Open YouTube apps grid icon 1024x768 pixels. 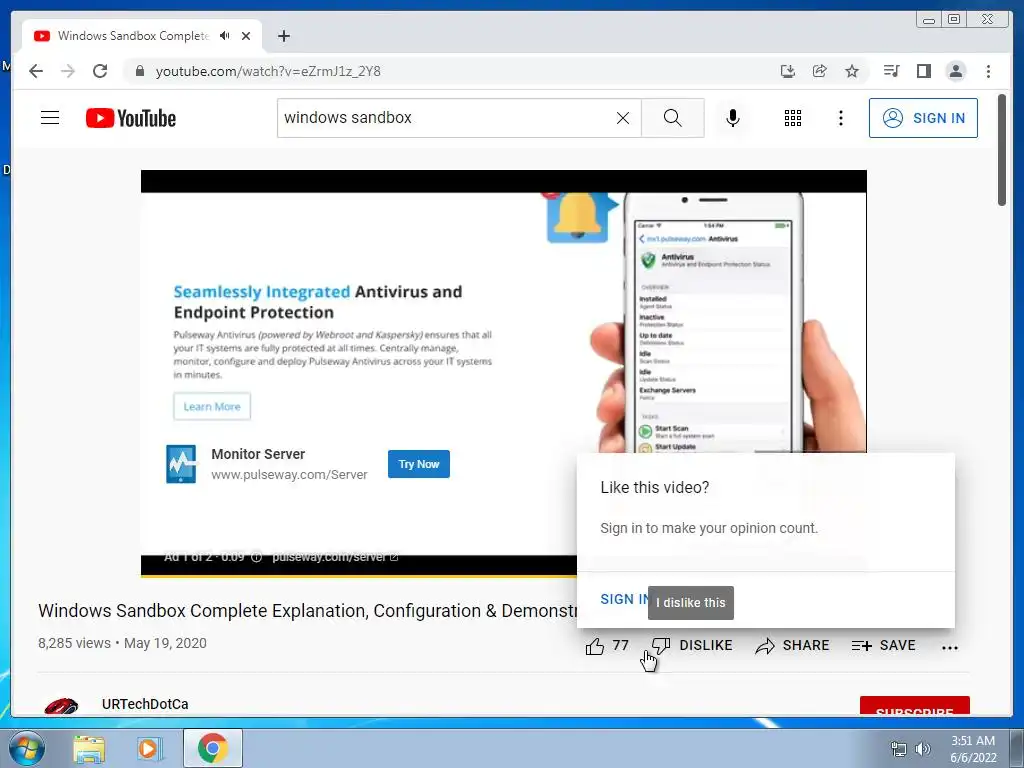[793, 118]
